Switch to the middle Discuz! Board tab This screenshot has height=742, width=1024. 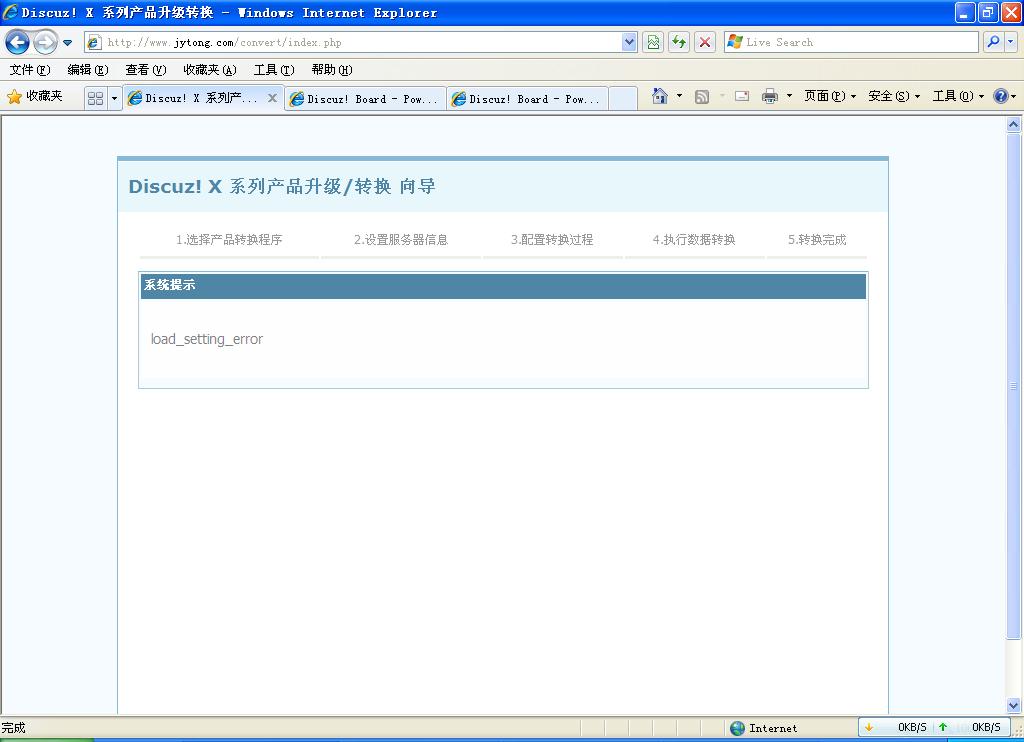[x=366, y=99]
